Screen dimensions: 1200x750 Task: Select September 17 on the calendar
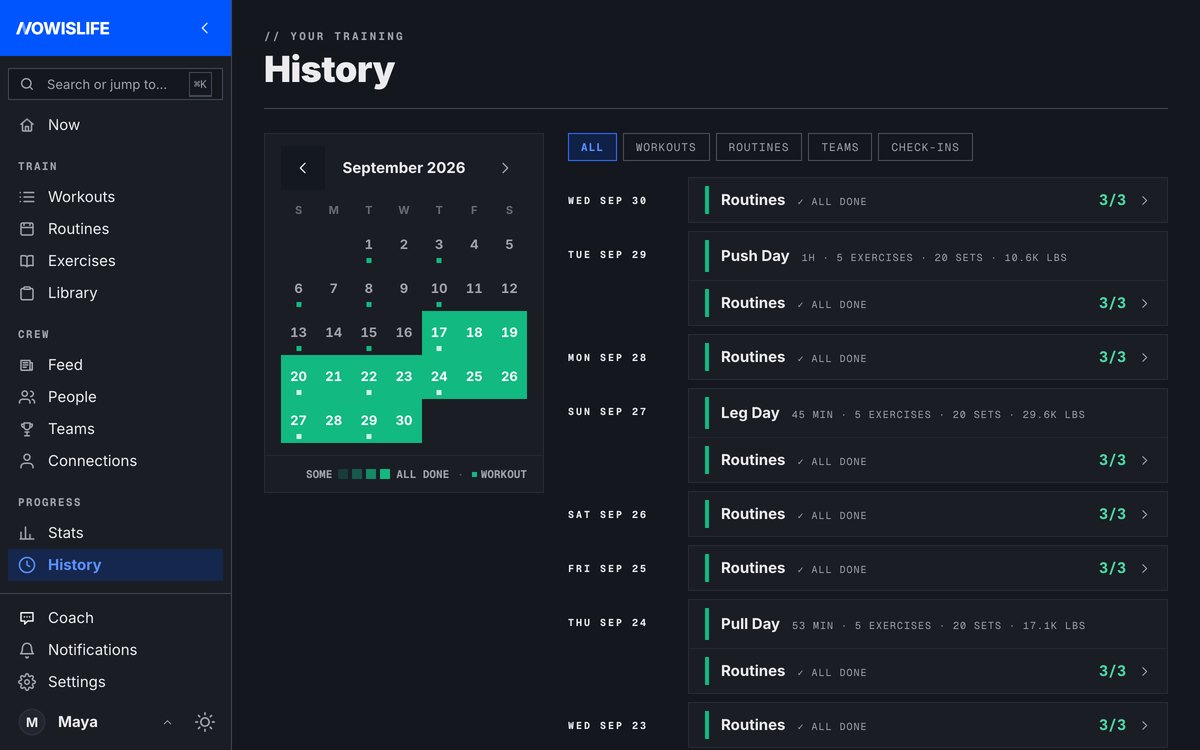coord(439,333)
